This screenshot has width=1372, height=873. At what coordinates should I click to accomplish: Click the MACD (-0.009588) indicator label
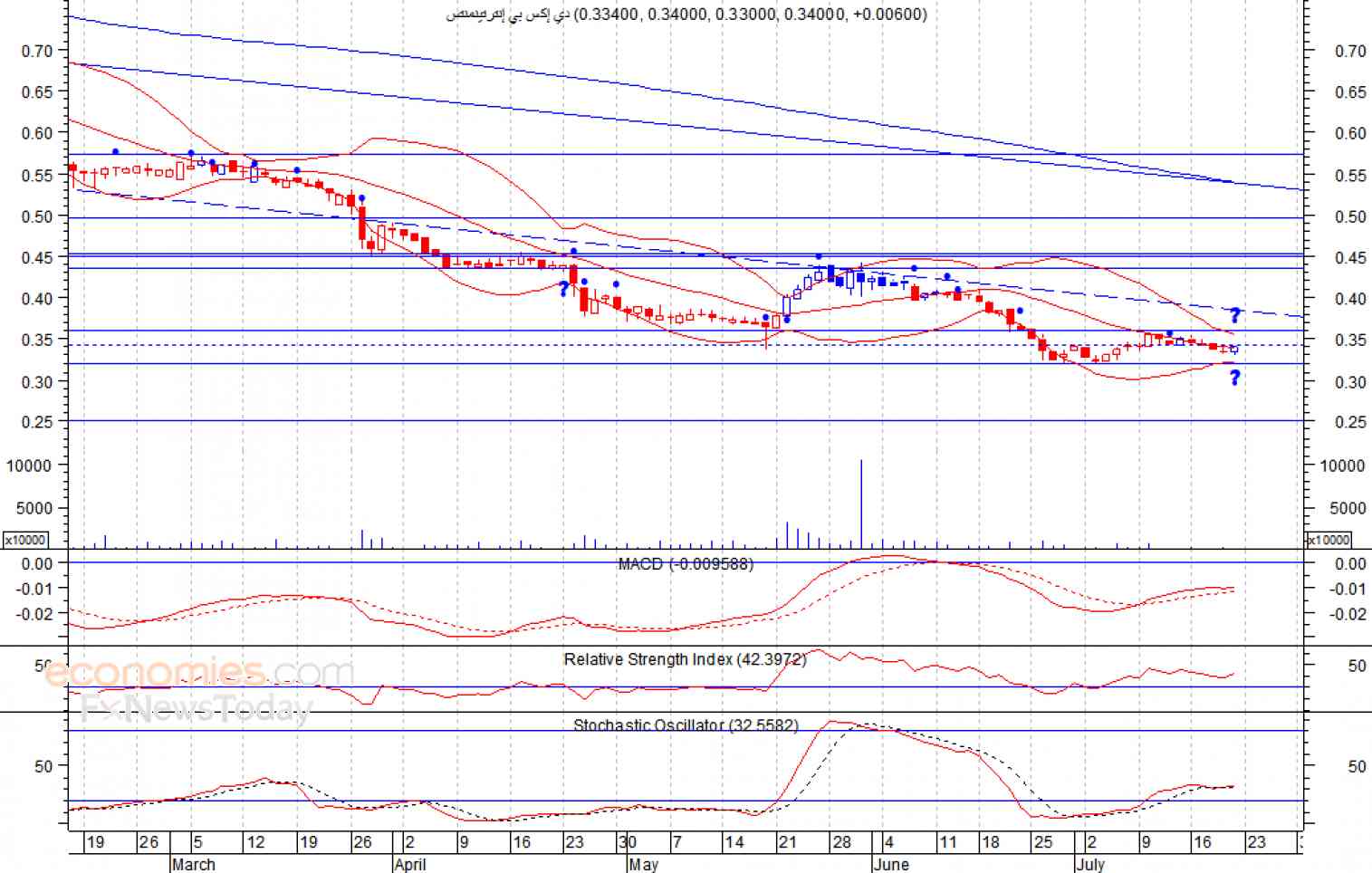pos(686,564)
